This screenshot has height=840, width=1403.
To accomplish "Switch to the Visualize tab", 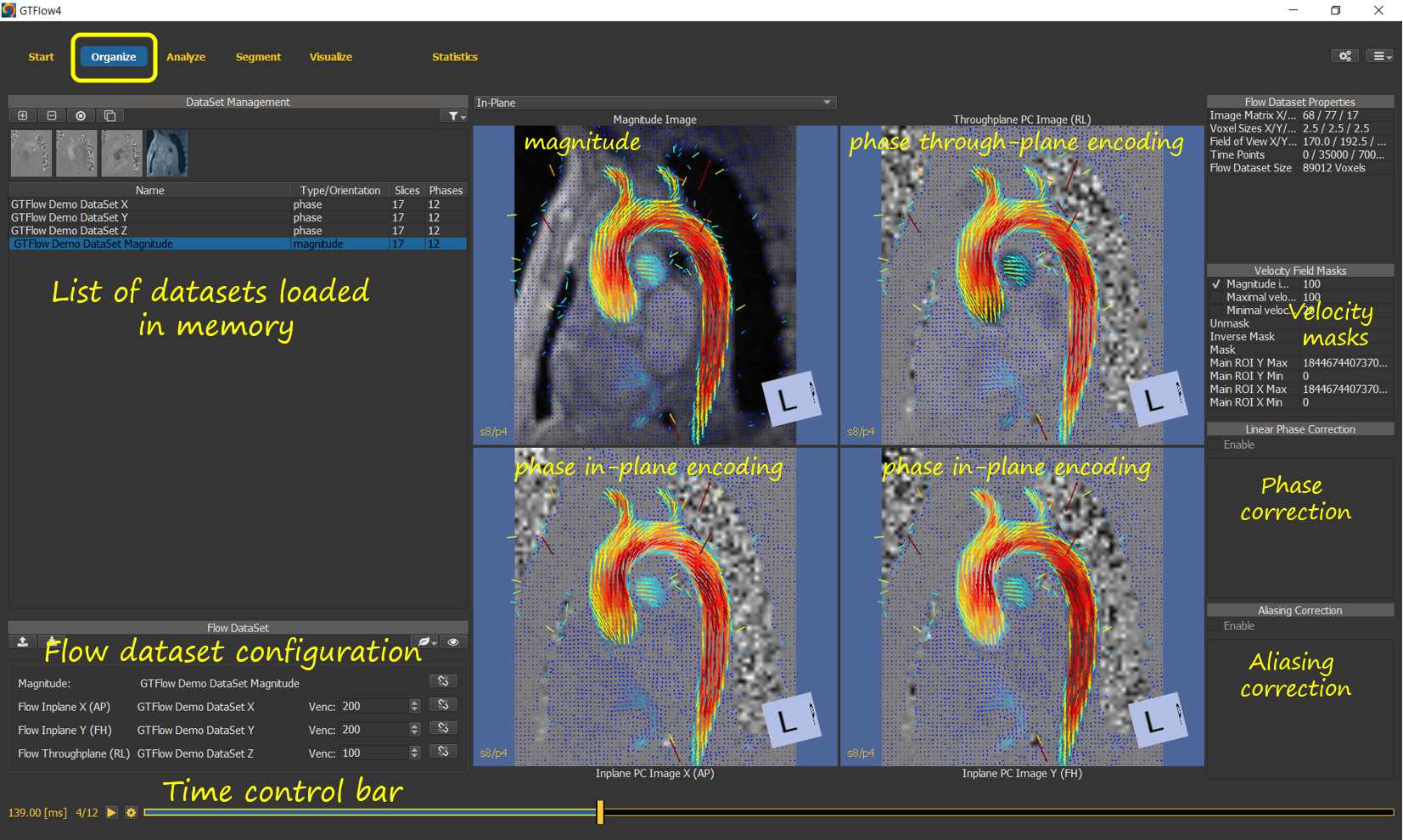I will (331, 57).
